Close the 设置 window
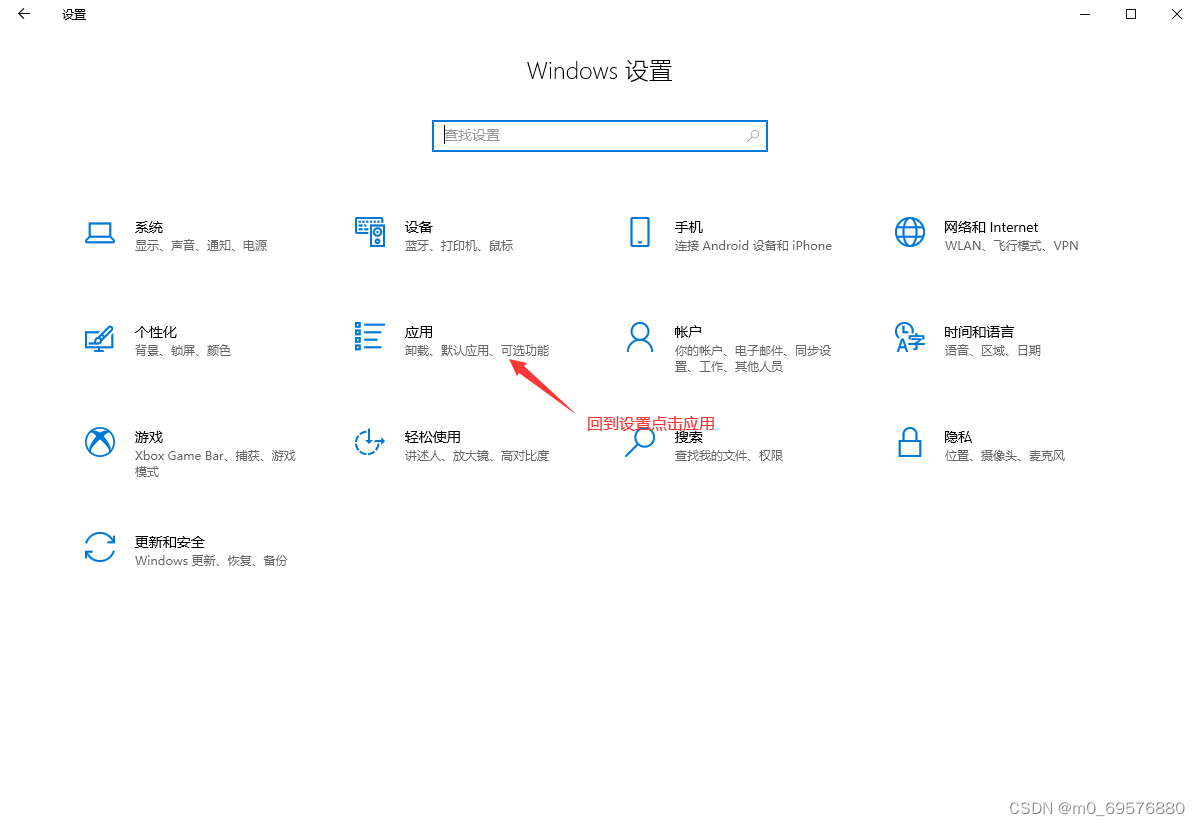This screenshot has width=1200, height=826. click(x=1177, y=14)
